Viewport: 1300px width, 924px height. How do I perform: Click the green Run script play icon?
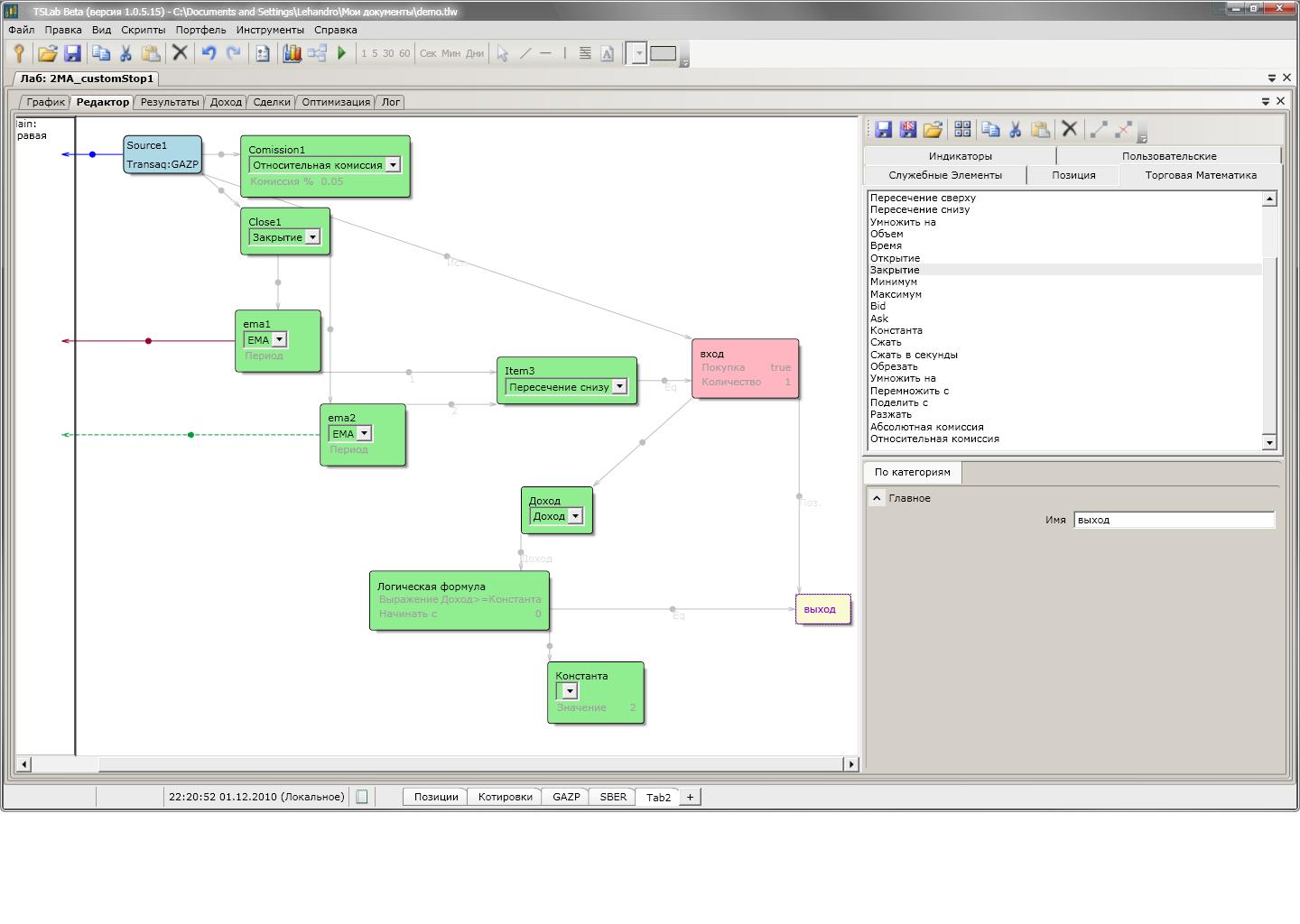[342, 53]
